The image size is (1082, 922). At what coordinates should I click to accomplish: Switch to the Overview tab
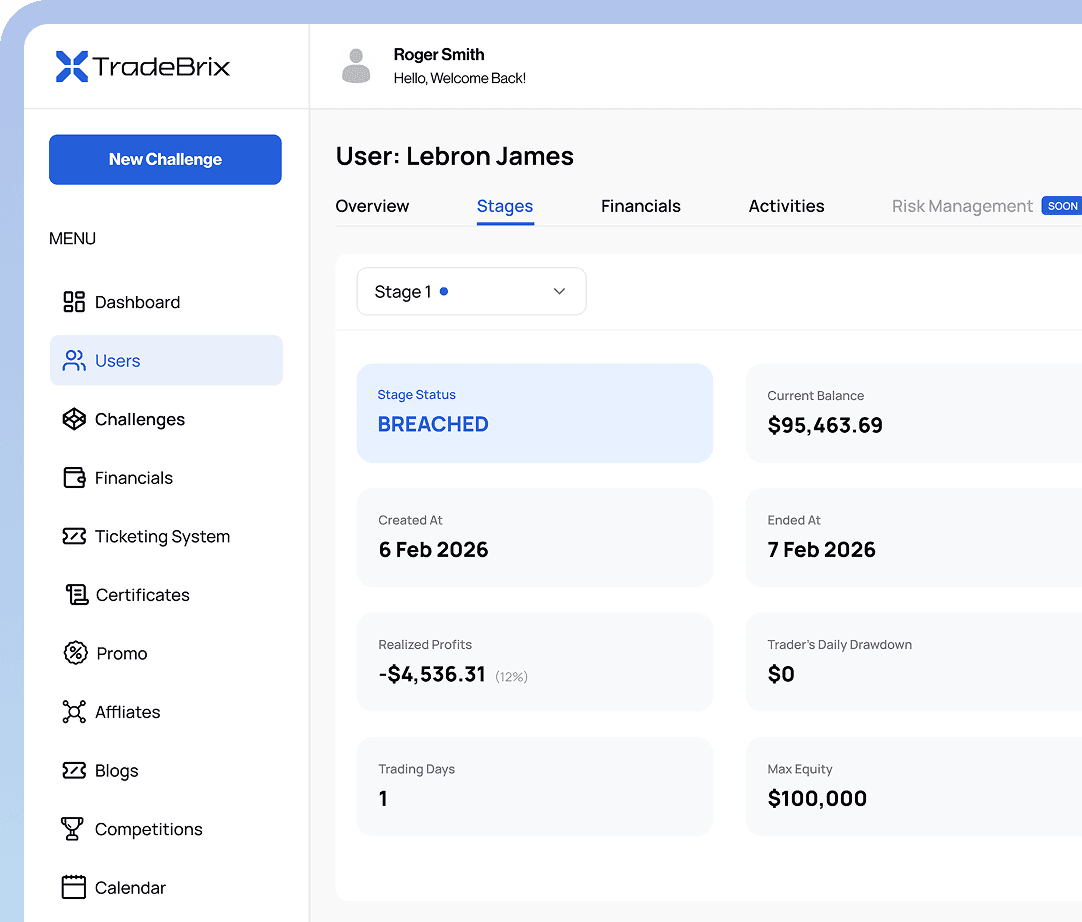click(x=372, y=206)
